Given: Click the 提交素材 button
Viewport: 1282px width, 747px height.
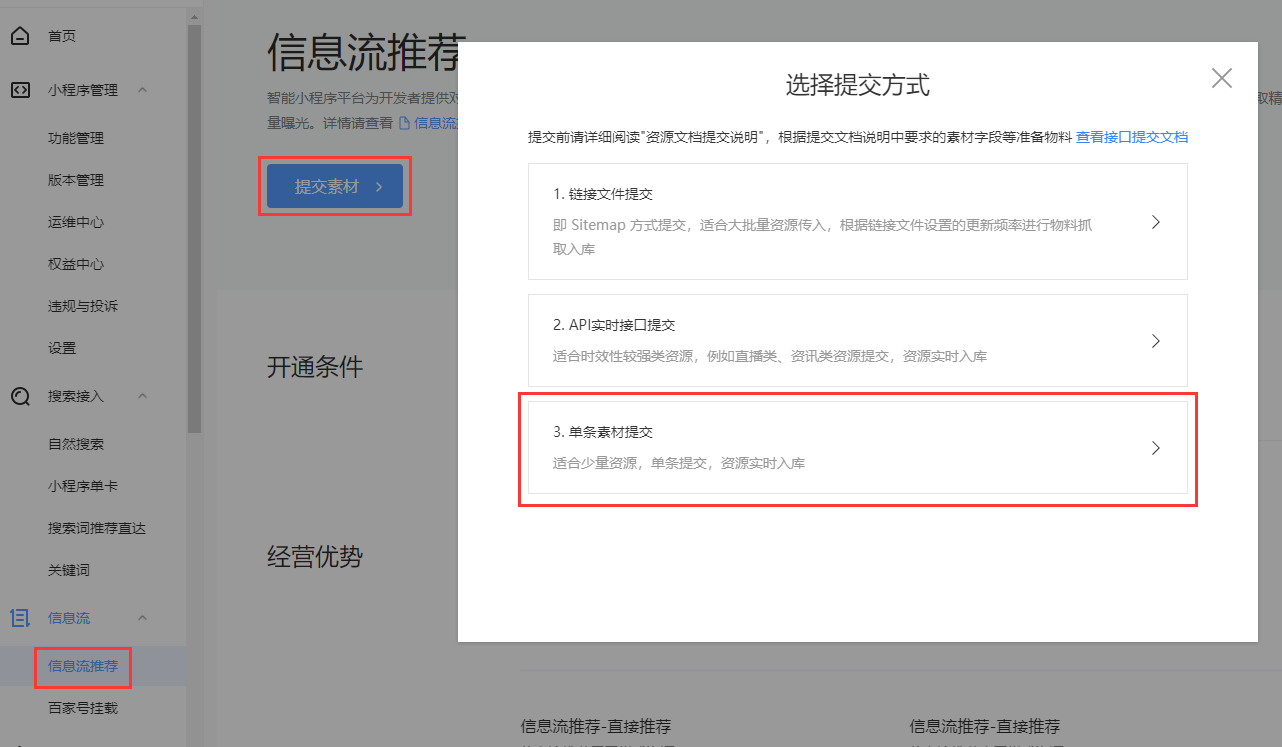Looking at the screenshot, I should tap(335, 187).
